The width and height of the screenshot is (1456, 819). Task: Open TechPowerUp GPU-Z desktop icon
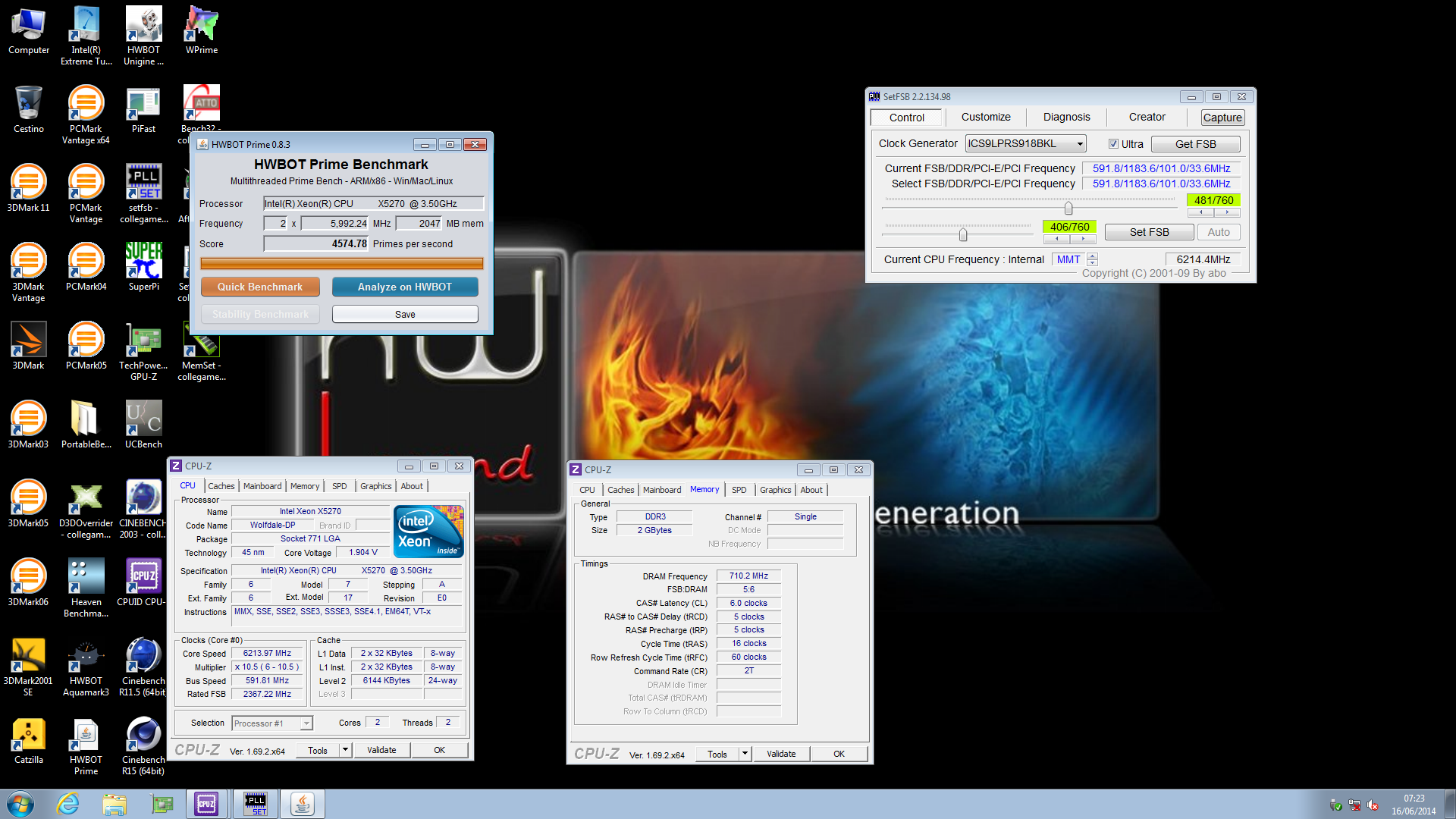tap(143, 351)
